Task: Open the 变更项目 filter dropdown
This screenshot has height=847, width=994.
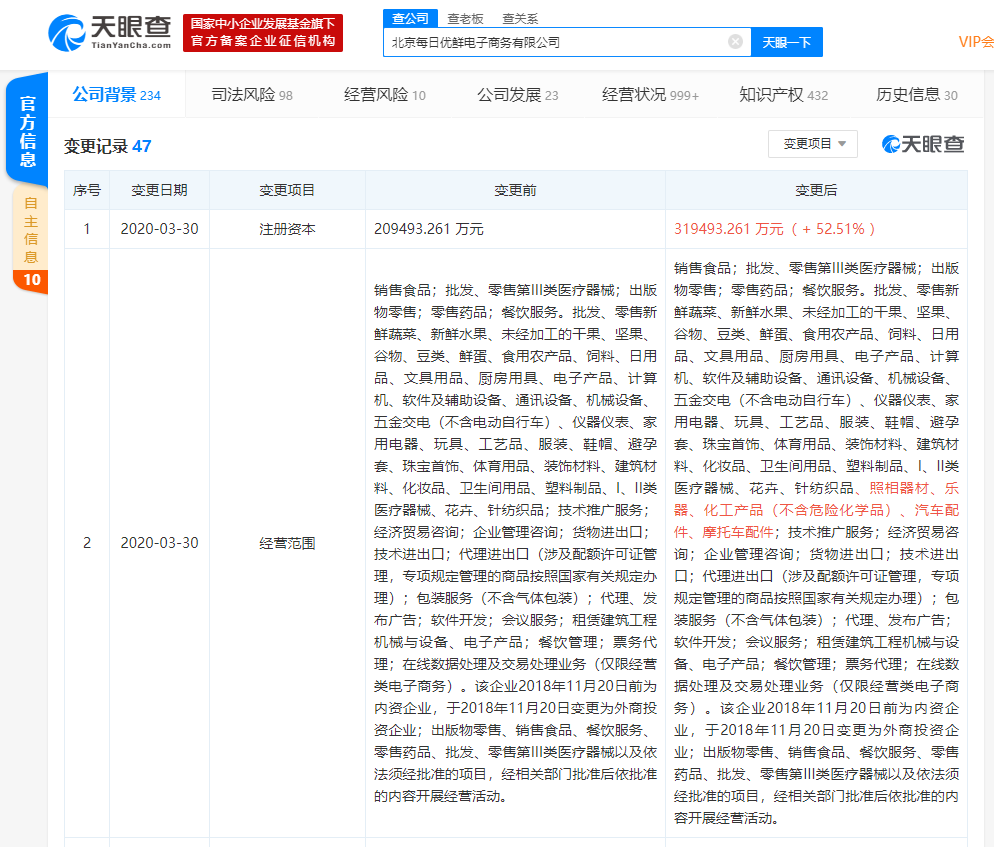Action: tap(812, 144)
